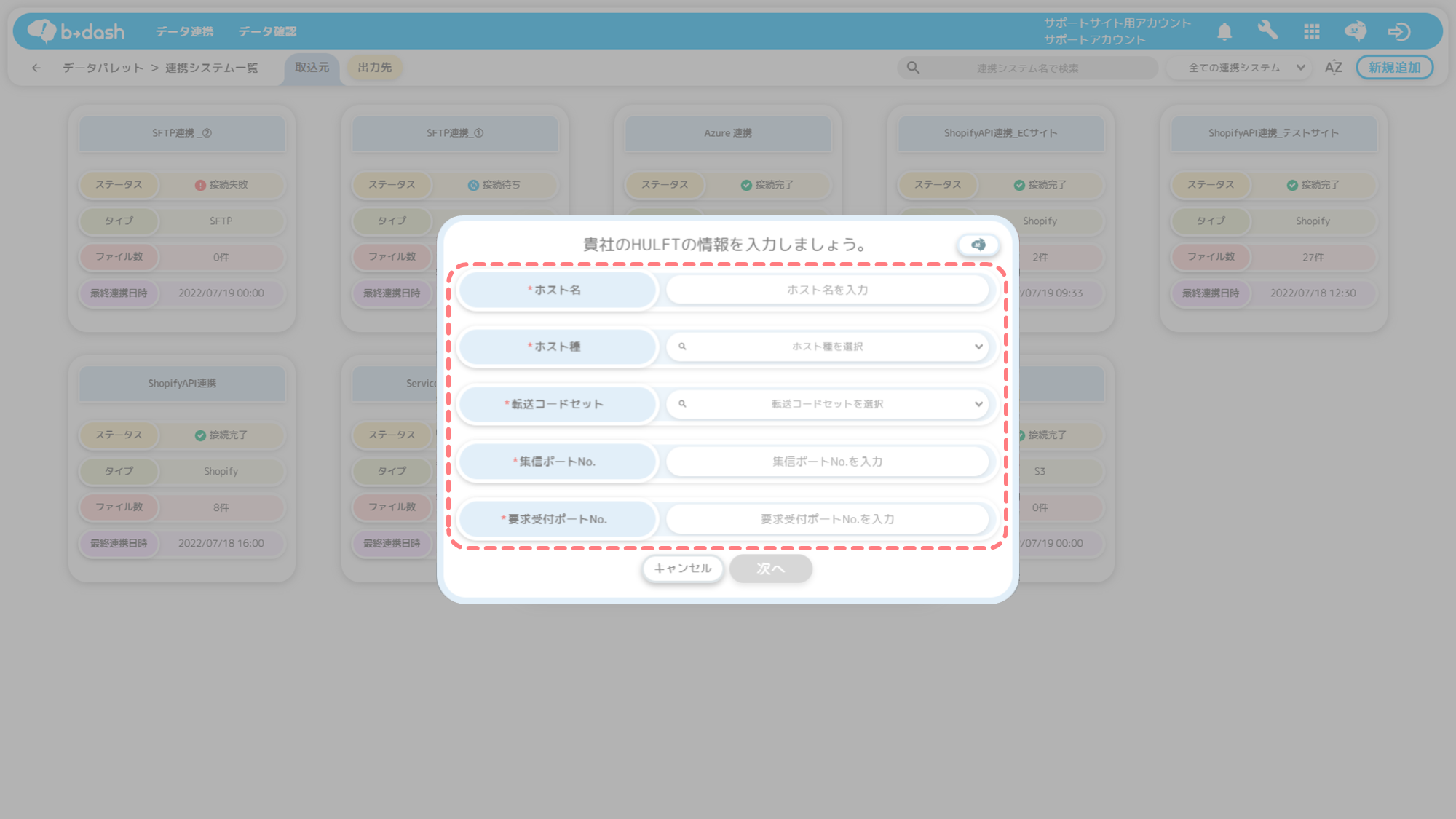Image resolution: width=1456 pixels, height=819 pixels.
Task: Open the データ確認 menu
Action: pos(267,31)
